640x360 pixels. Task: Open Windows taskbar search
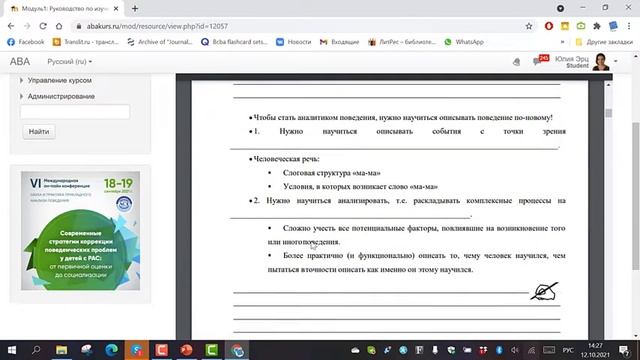[36, 350]
